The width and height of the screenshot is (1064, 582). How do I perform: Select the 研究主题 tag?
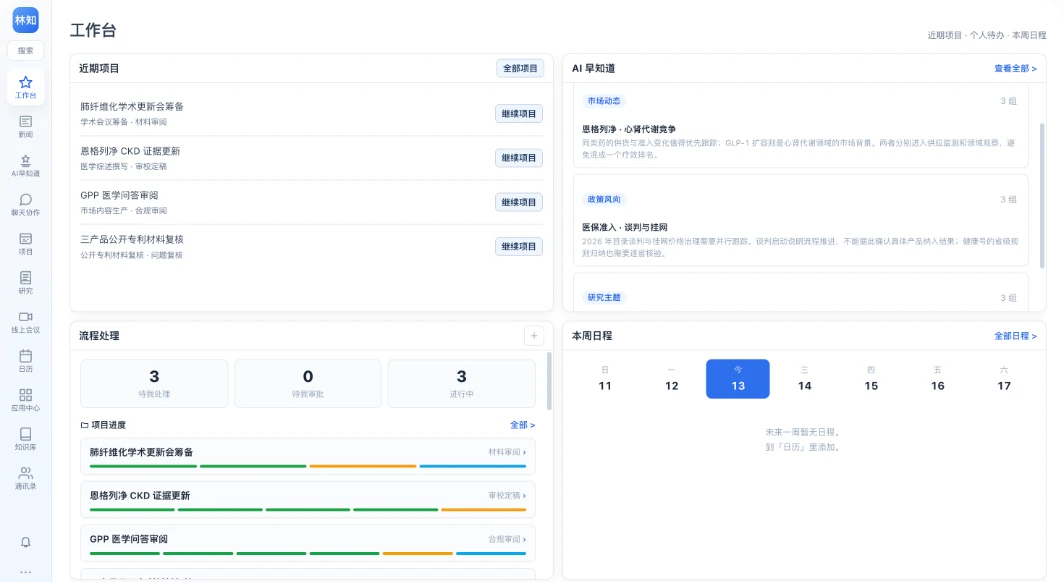603,298
